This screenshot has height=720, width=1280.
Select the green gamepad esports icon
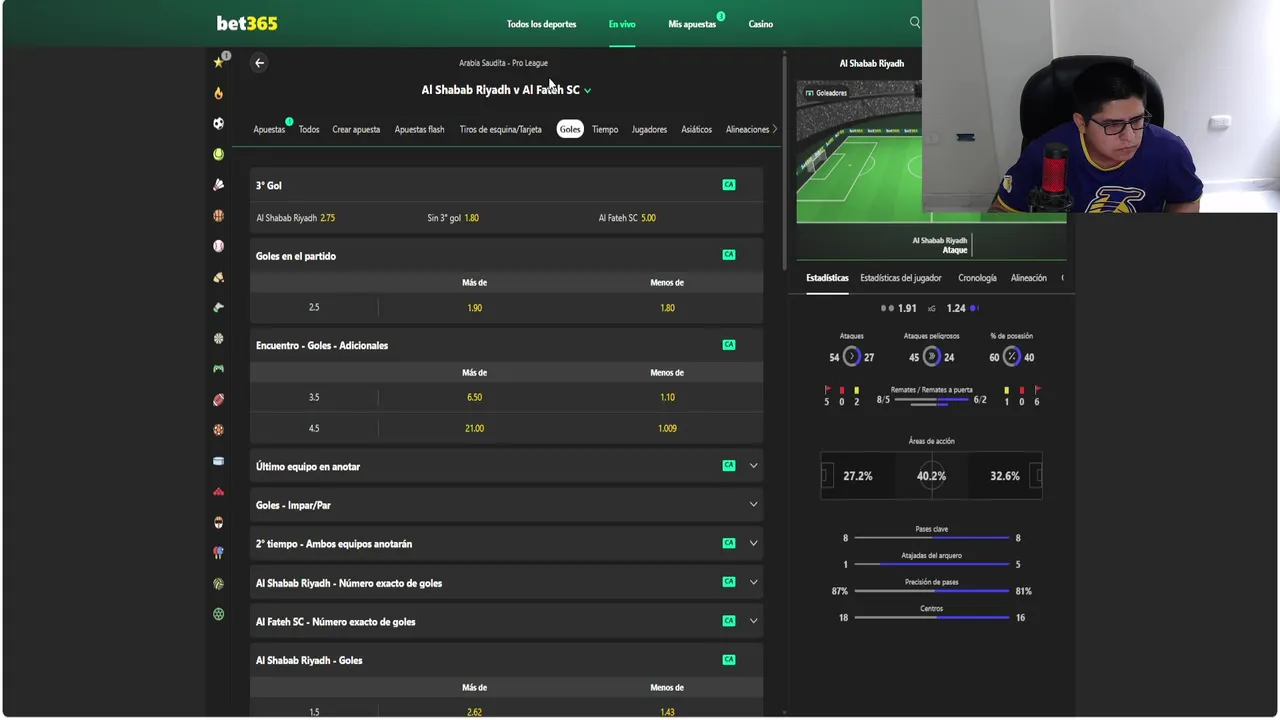pos(218,369)
